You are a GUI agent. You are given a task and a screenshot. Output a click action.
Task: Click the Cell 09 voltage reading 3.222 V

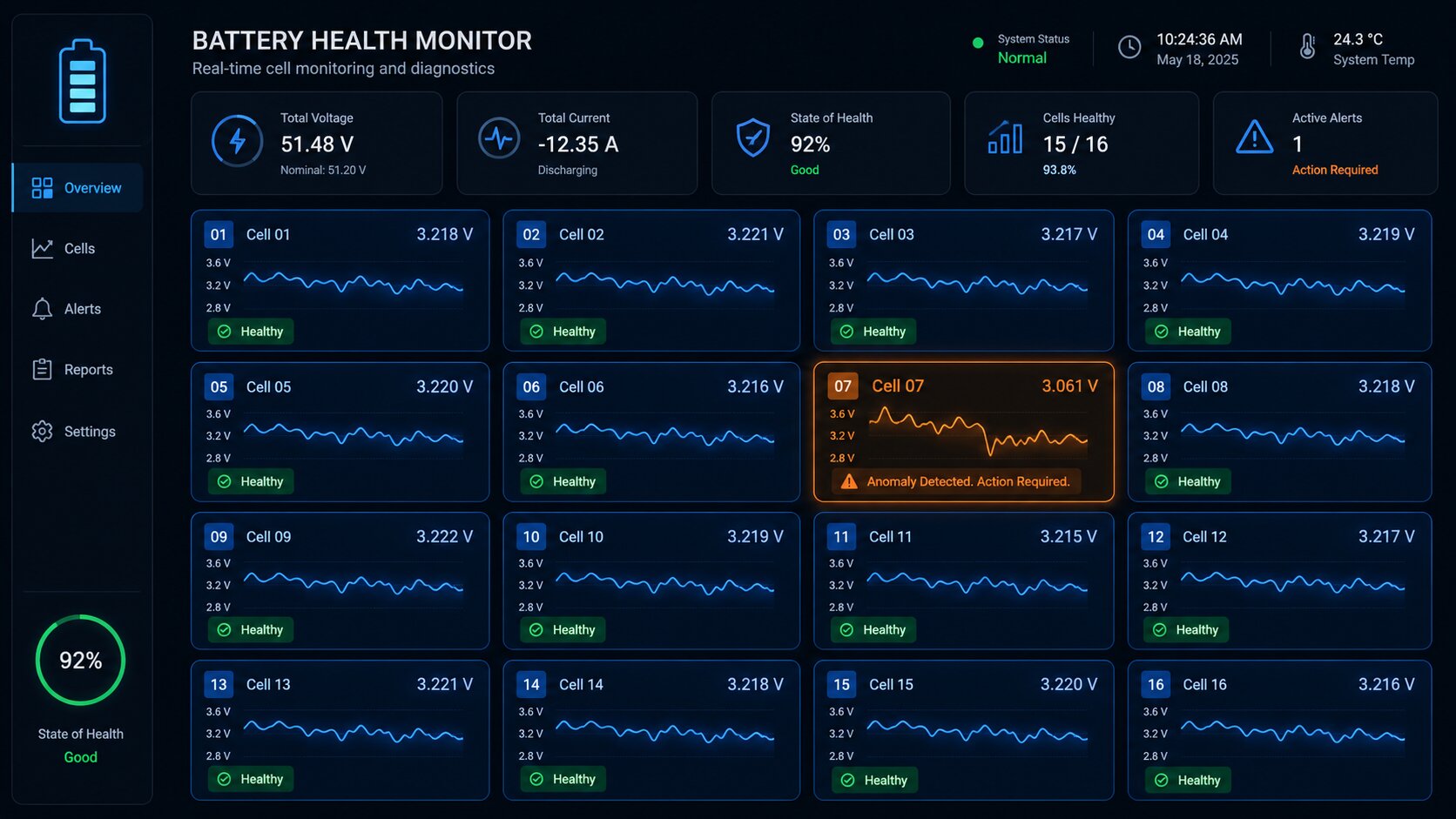tap(445, 536)
